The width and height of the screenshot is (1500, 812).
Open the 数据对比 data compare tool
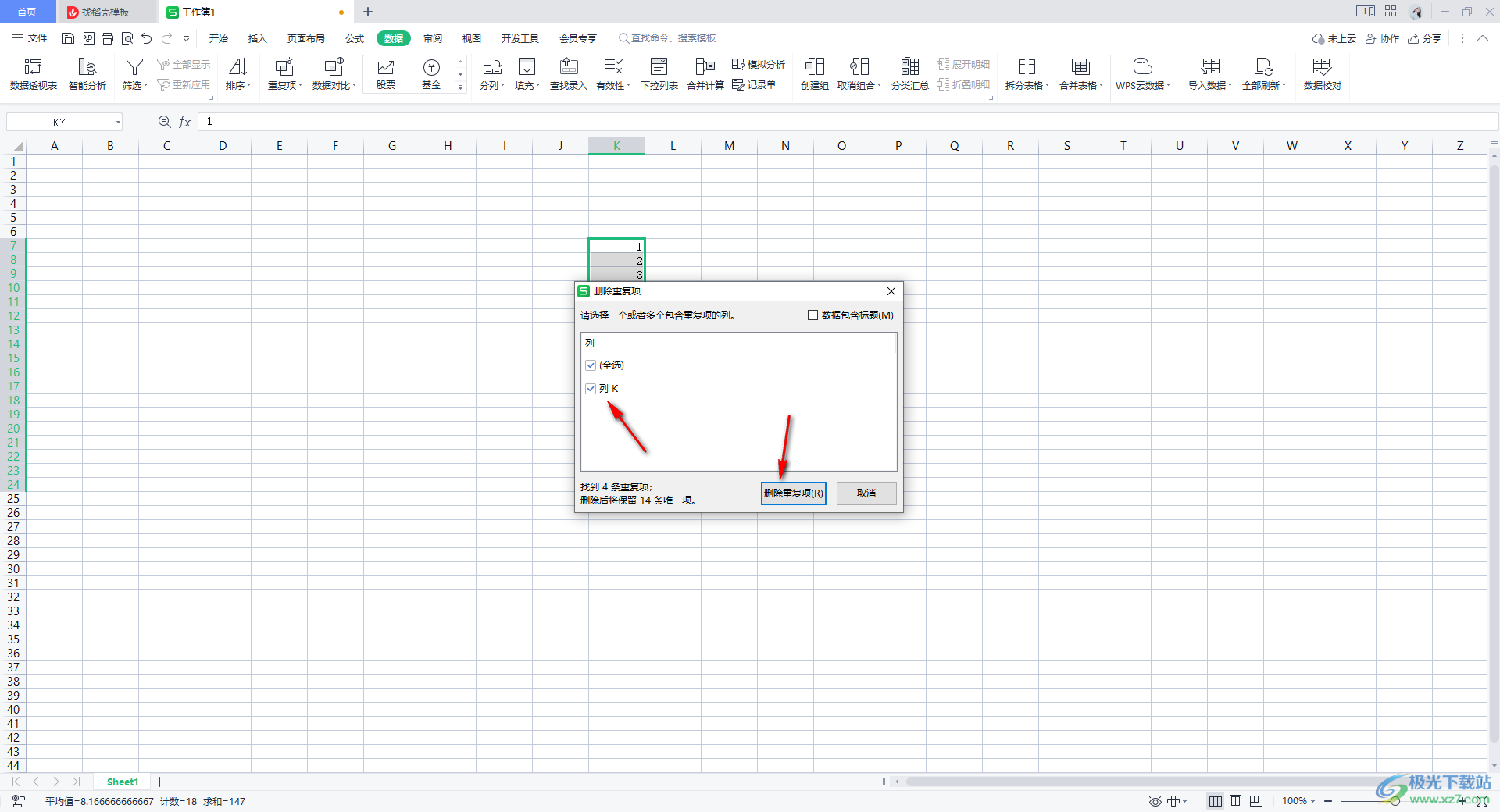click(x=334, y=74)
